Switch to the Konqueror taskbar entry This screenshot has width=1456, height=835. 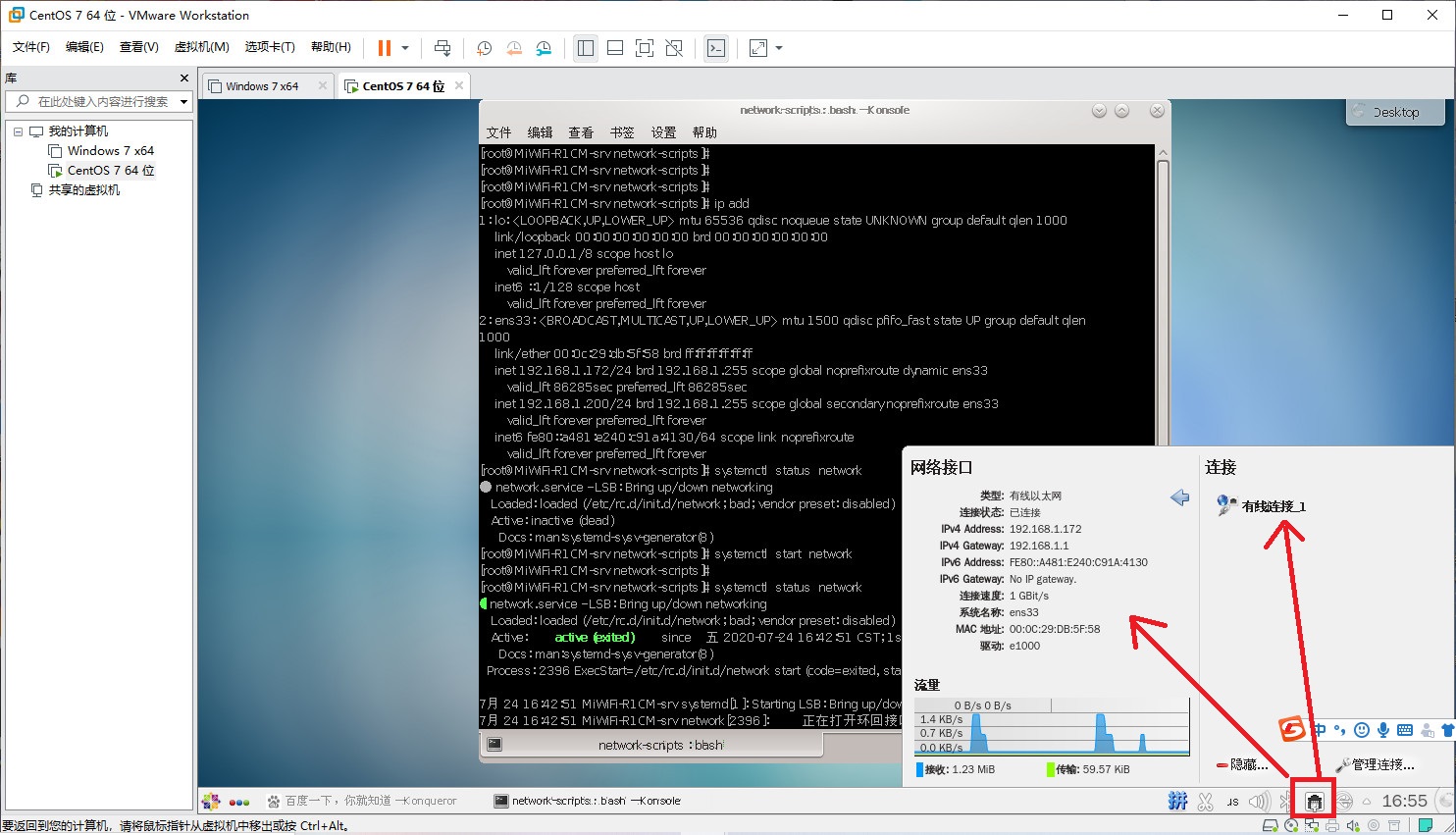(x=362, y=801)
